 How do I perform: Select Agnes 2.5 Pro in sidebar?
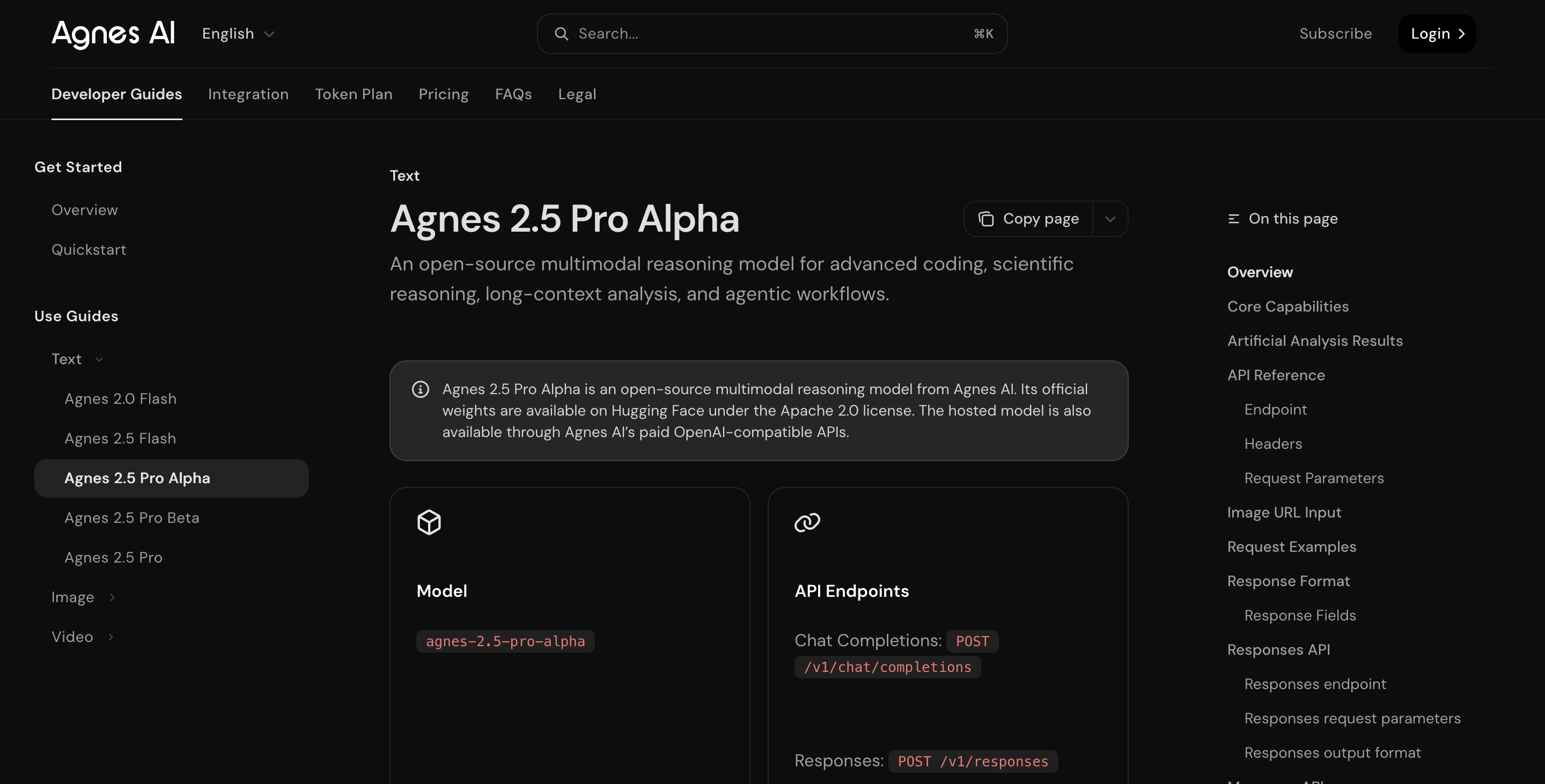(x=113, y=557)
